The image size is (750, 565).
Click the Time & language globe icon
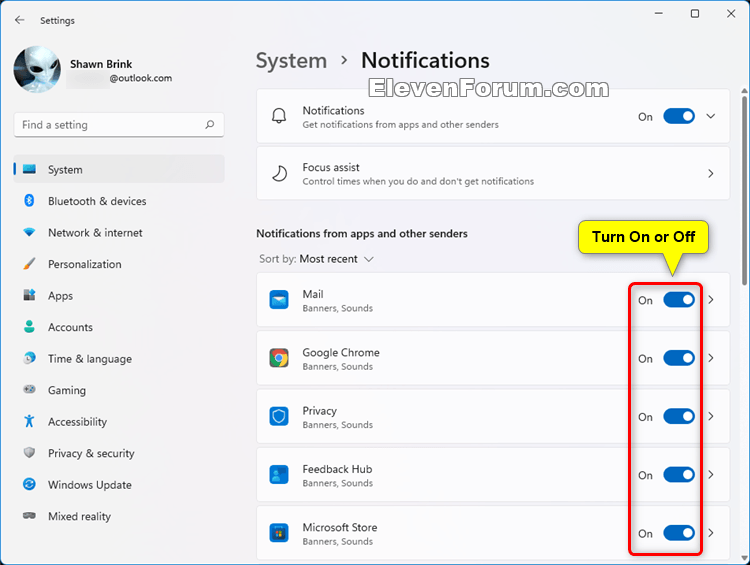click(29, 358)
